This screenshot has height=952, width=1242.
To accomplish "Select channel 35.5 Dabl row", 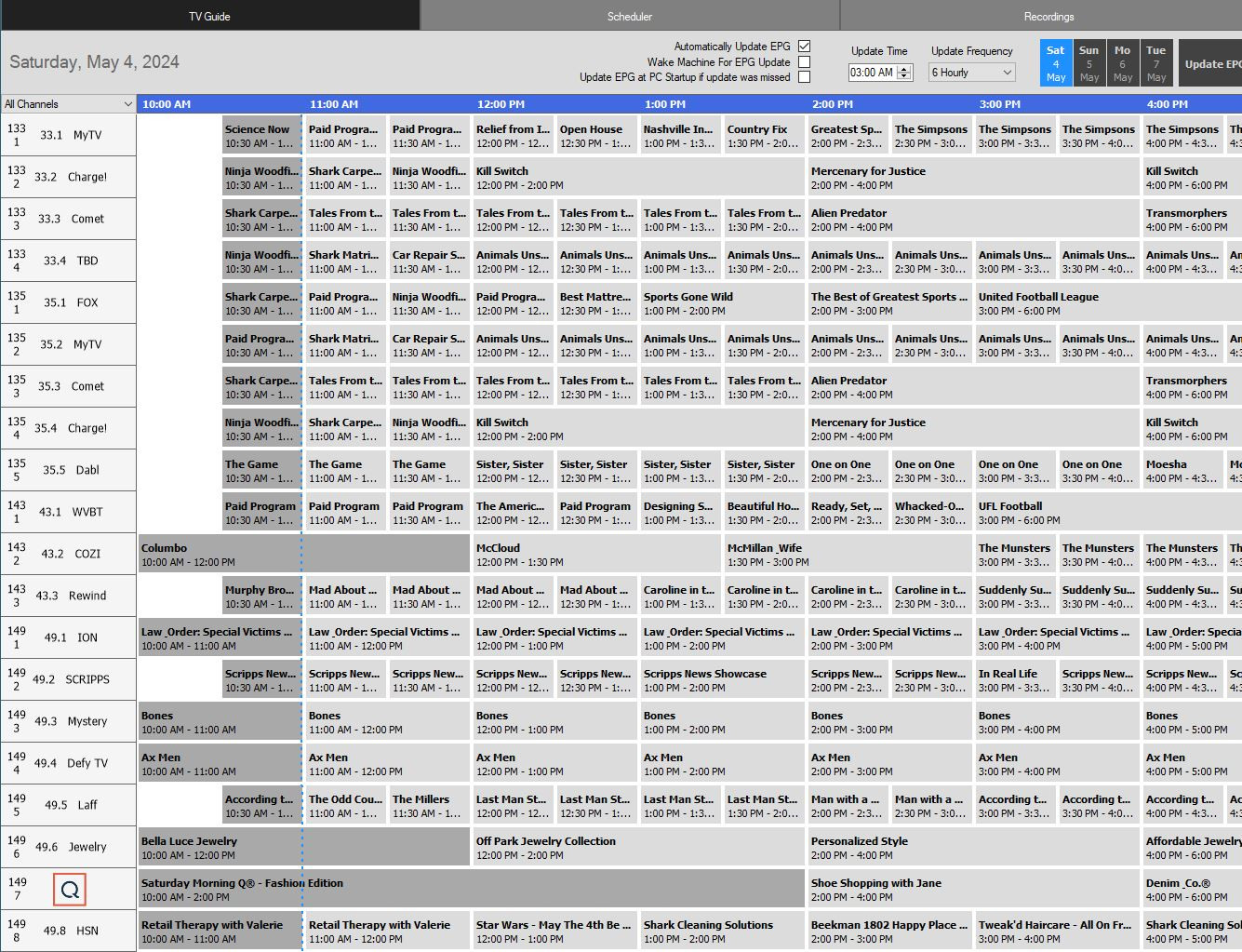I will [68, 470].
